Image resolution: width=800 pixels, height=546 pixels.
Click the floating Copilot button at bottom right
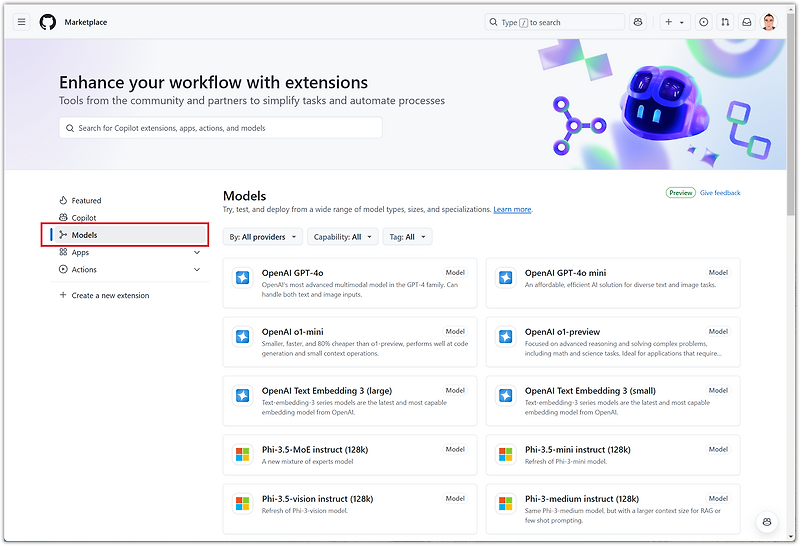click(767, 522)
